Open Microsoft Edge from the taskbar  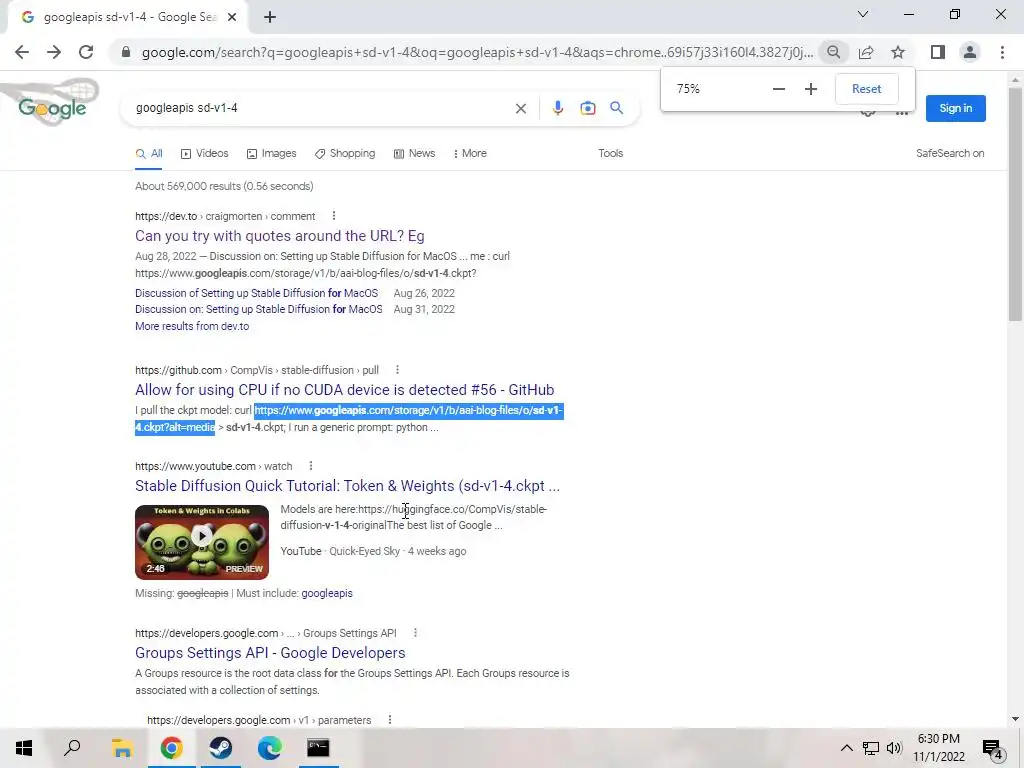click(x=270, y=748)
